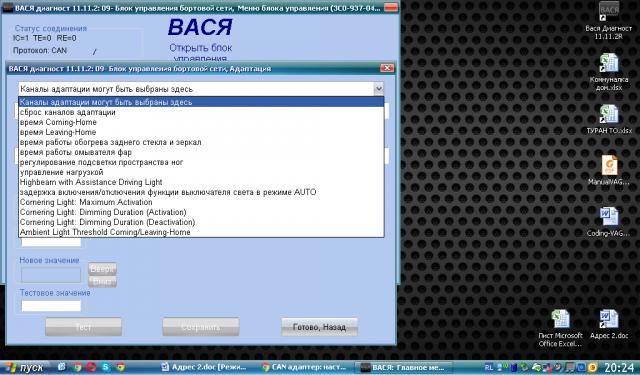Image resolution: width=640 pixels, height=375 pixels.
Task: Select 'Cornering Light: Dimming Duration (Activation)'
Action: pos(201,212)
